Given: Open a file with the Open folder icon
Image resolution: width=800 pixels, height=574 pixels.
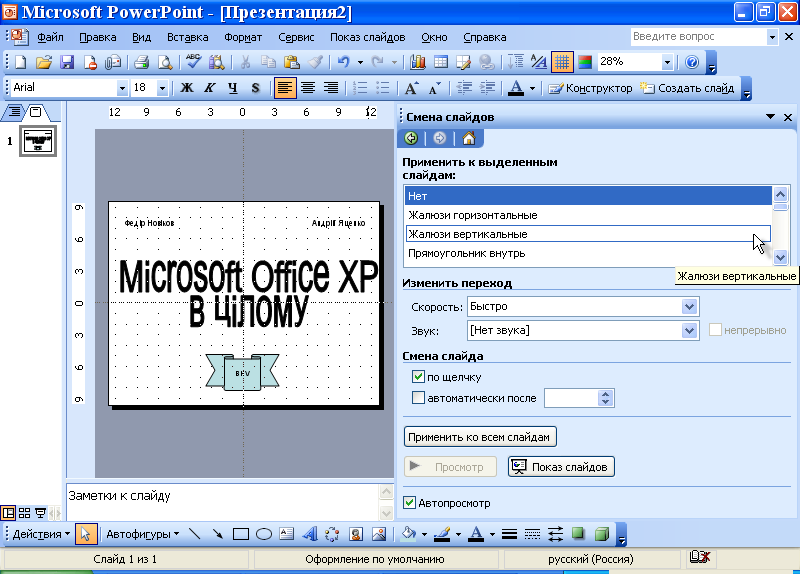Looking at the screenshot, I should pyautogui.click(x=44, y=62).
